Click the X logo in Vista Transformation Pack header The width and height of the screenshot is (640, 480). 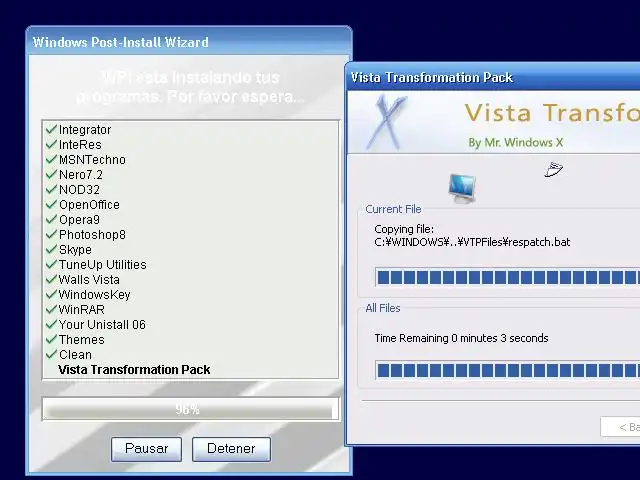386,122
